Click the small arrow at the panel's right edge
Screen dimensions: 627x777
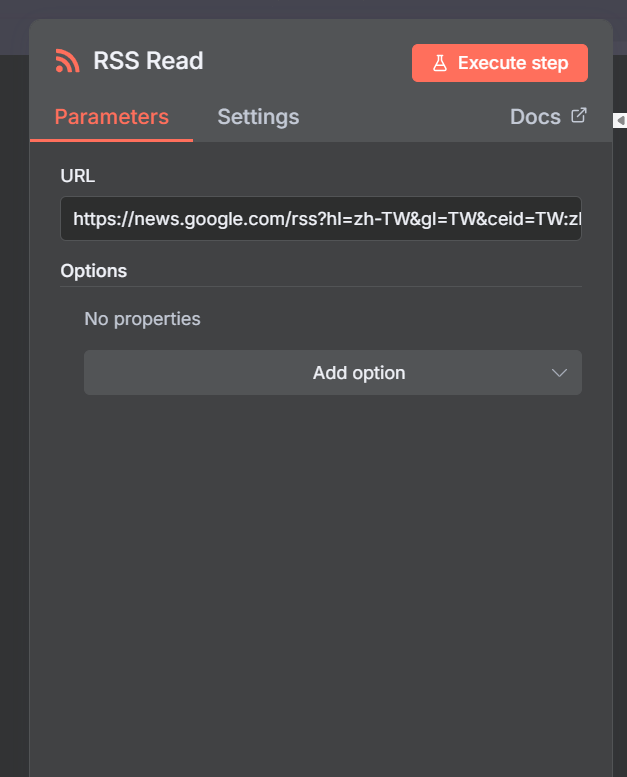click(x=620, y=120)
